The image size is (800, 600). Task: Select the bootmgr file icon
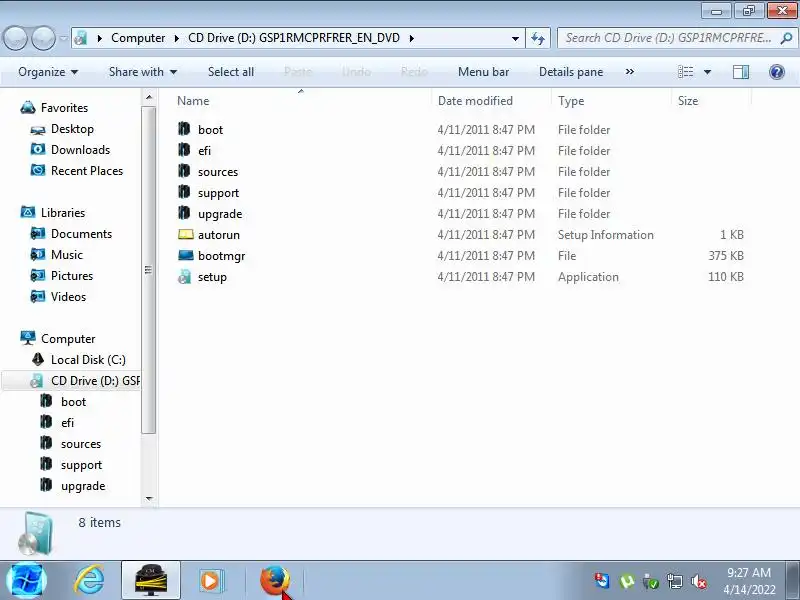tap(185, 255)
